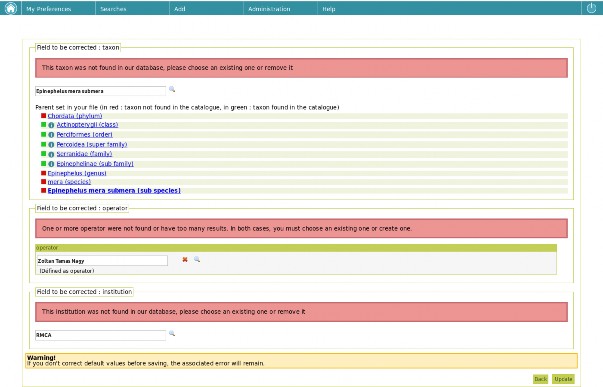This screenshot has width=603, height=387.
Task: Open info icon for Epinephelinae
Action: tap(51, 164)
